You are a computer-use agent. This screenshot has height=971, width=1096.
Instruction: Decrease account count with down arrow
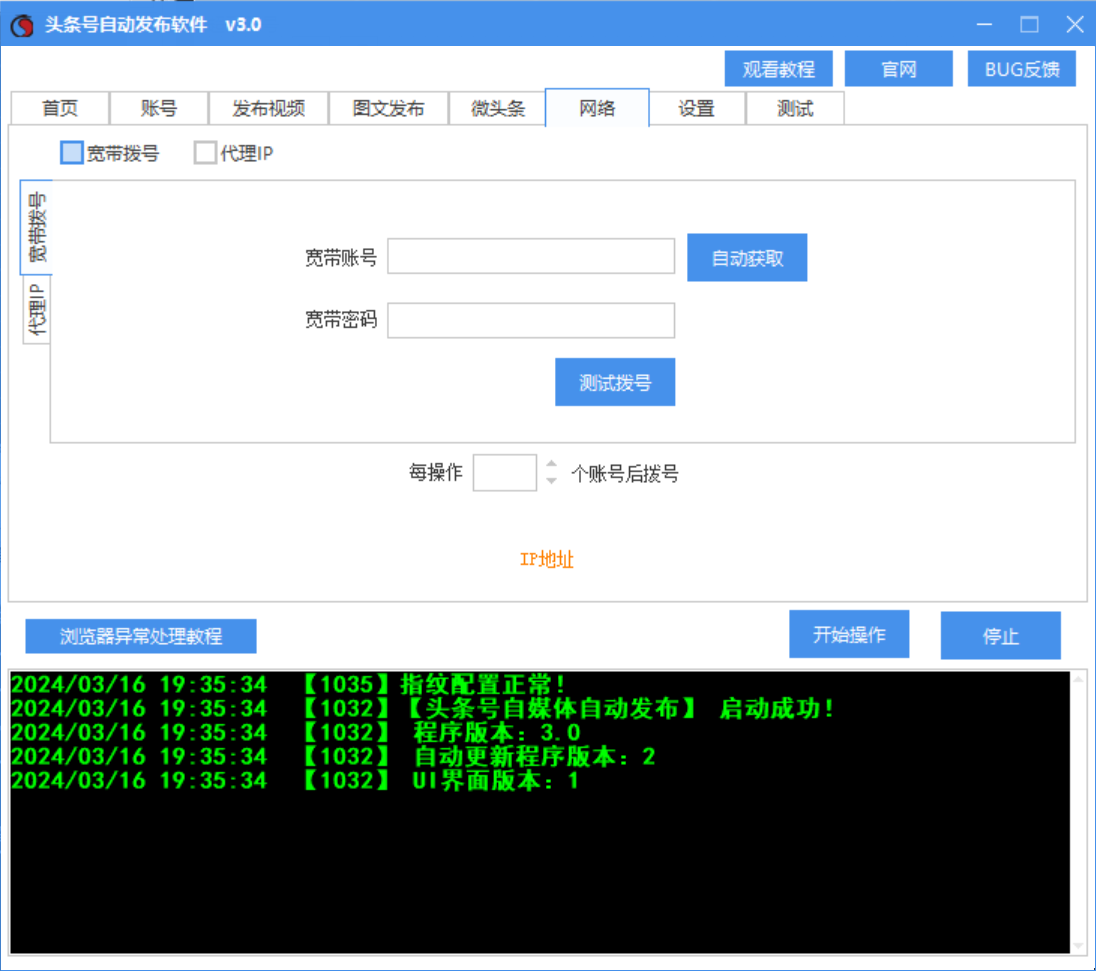[551, 481]
